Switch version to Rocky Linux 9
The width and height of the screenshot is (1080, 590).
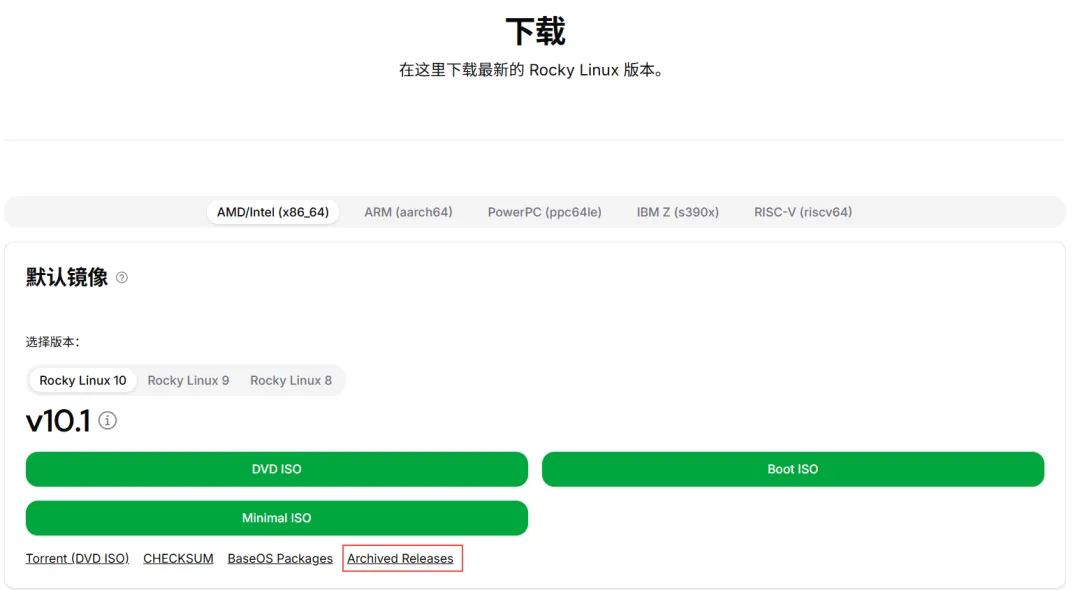coord(188,380)
